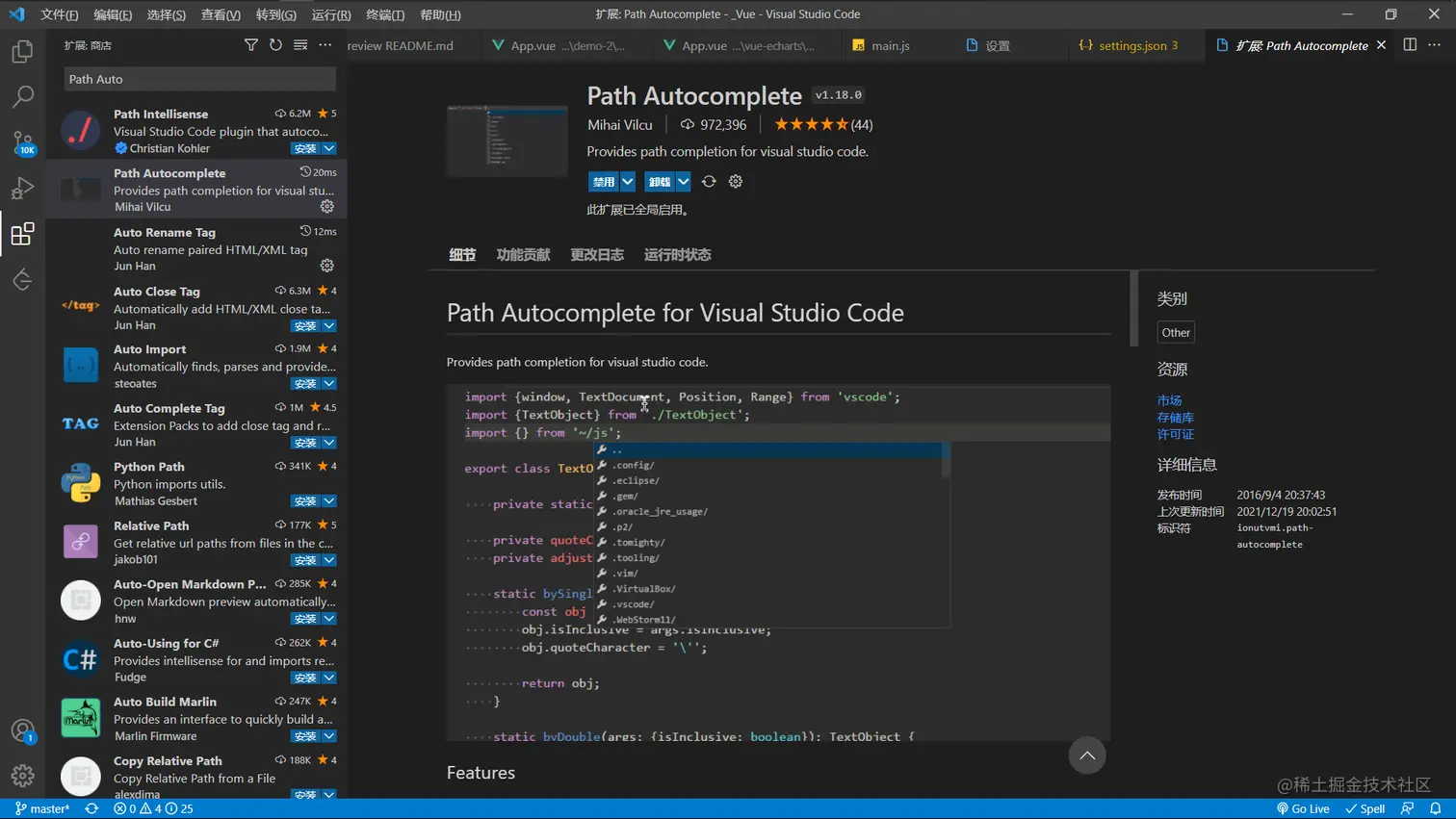Open extension settings gear on detail page
This screenshot has width=1456, height=819.
(x=736, y=182)
